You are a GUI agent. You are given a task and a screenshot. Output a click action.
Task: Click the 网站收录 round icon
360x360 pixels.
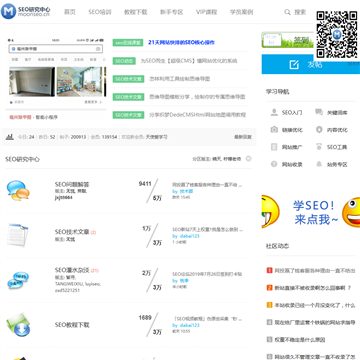[274, 164]
